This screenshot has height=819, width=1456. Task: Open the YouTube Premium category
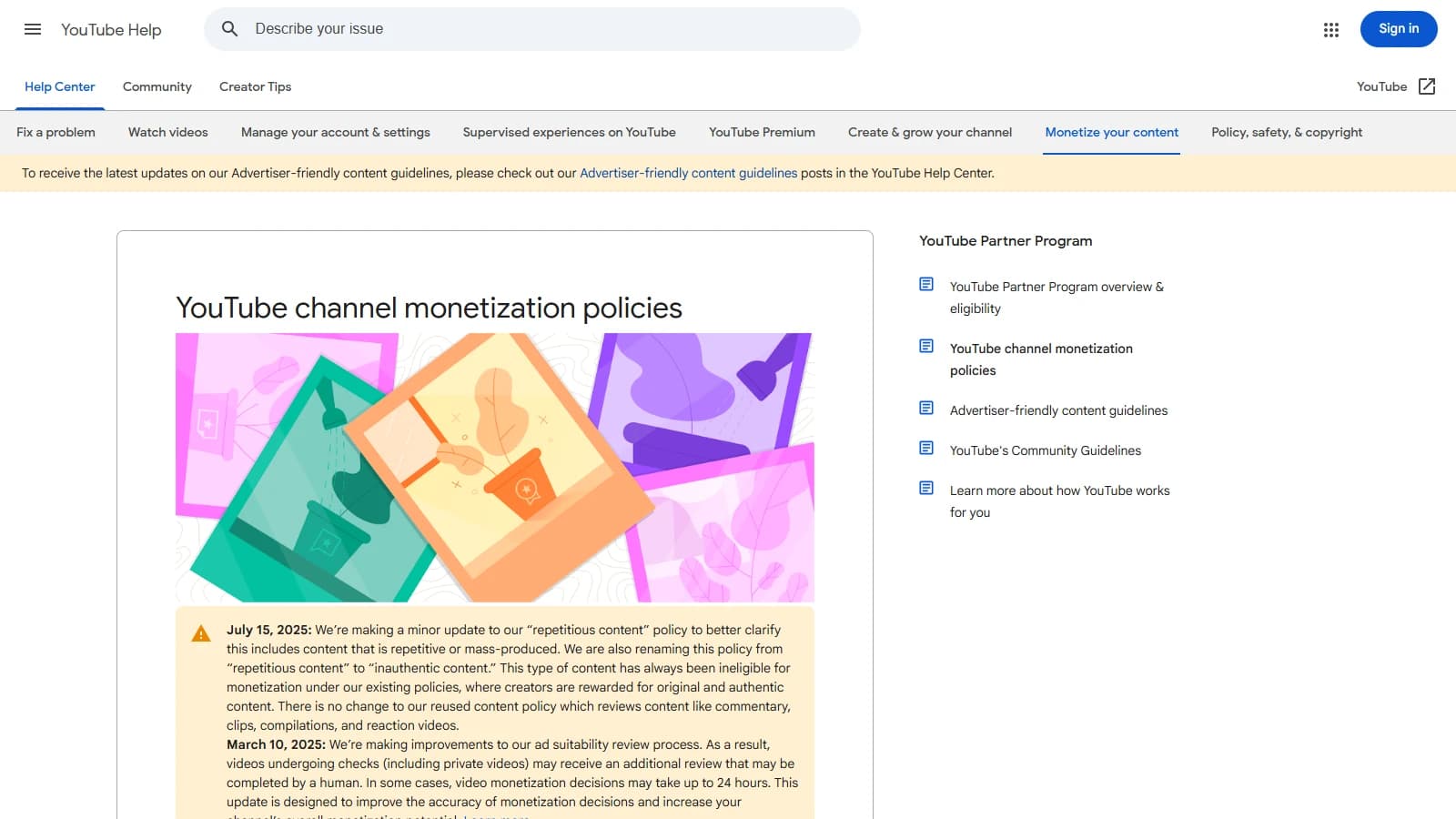[762, 132]
